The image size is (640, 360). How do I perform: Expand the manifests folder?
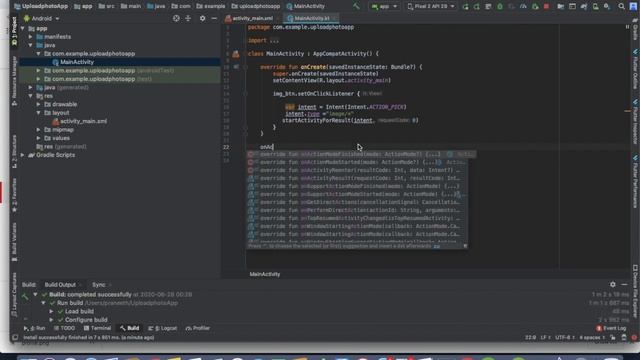pyautogui.click(x=31, y=37)
